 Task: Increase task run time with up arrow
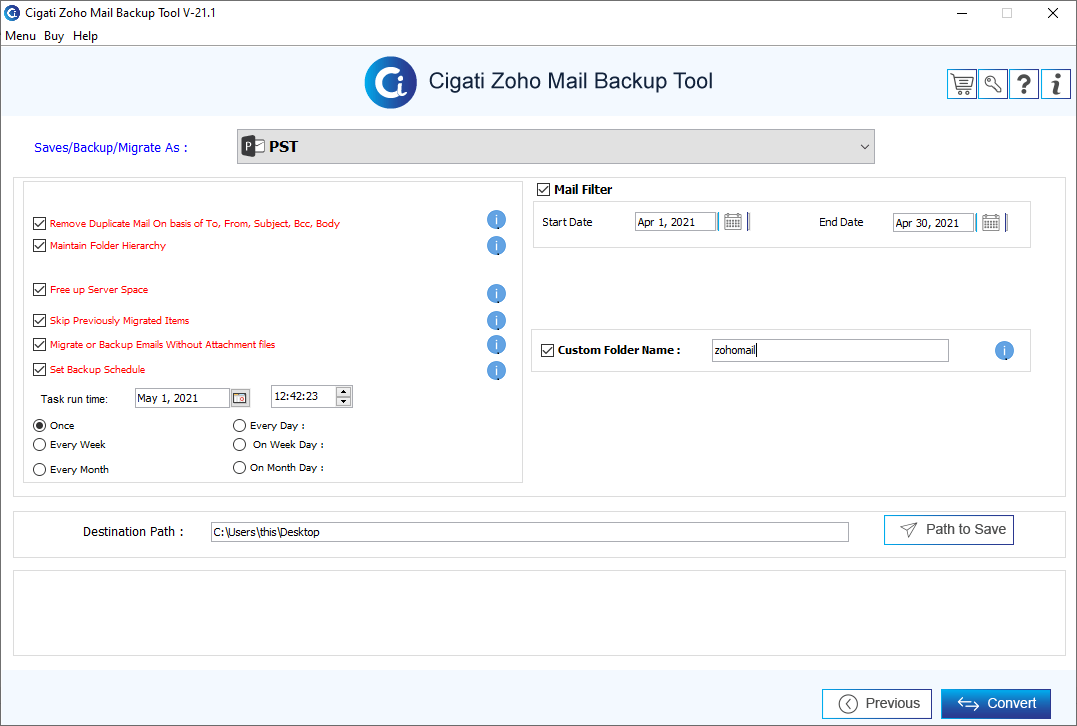click(343, 392)
